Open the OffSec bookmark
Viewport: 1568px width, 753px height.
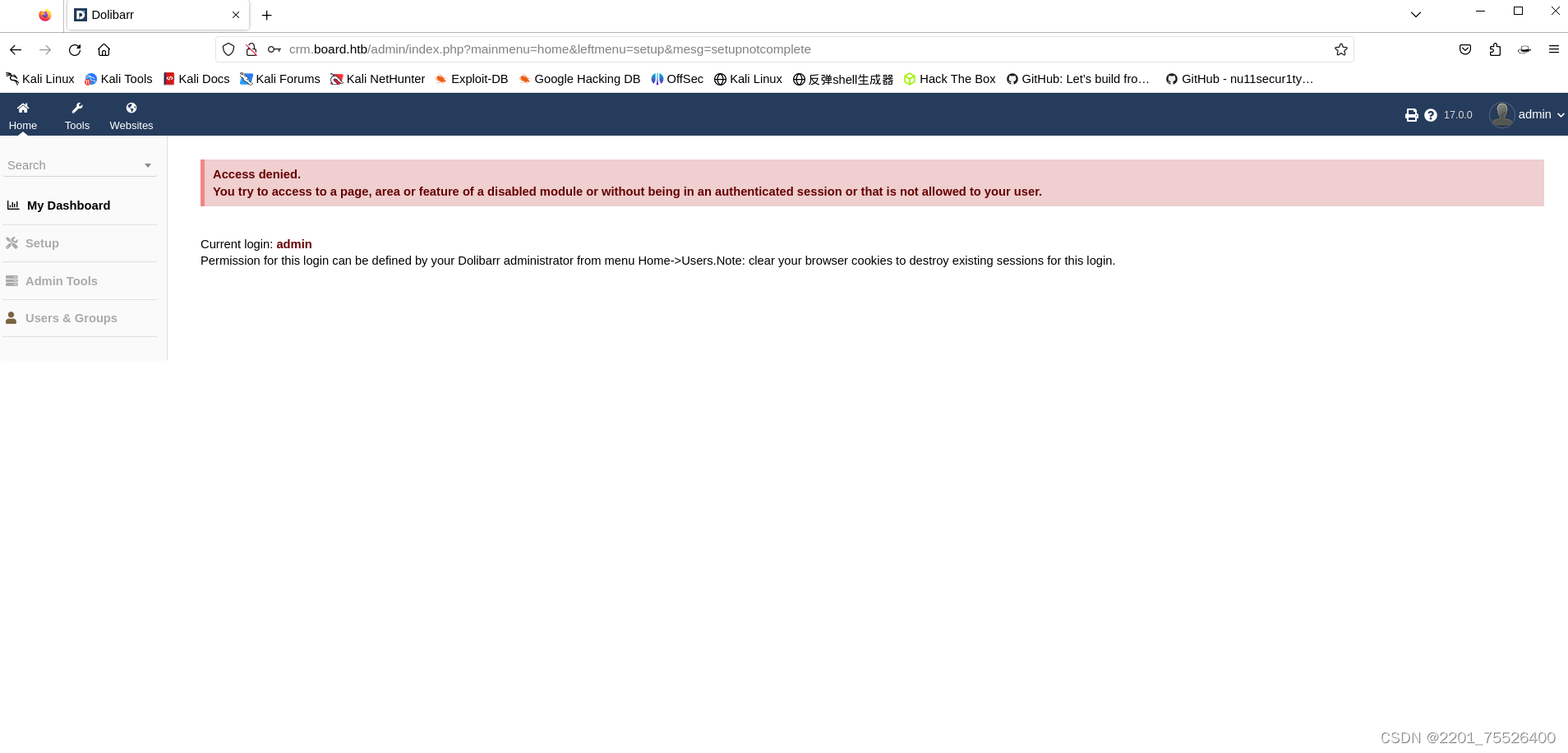[677, 79]
